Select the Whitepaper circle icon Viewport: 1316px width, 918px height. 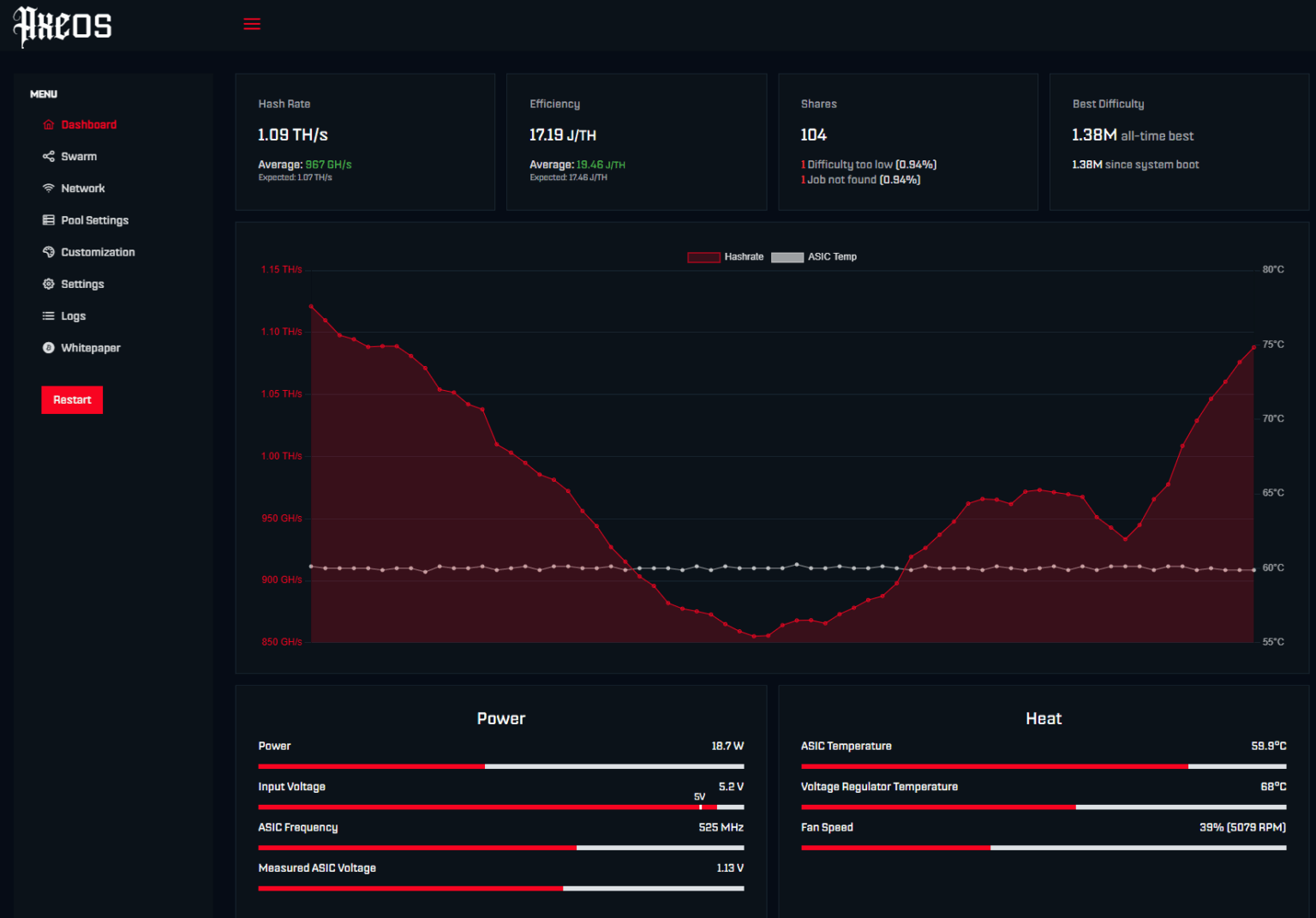click(49, 347)
